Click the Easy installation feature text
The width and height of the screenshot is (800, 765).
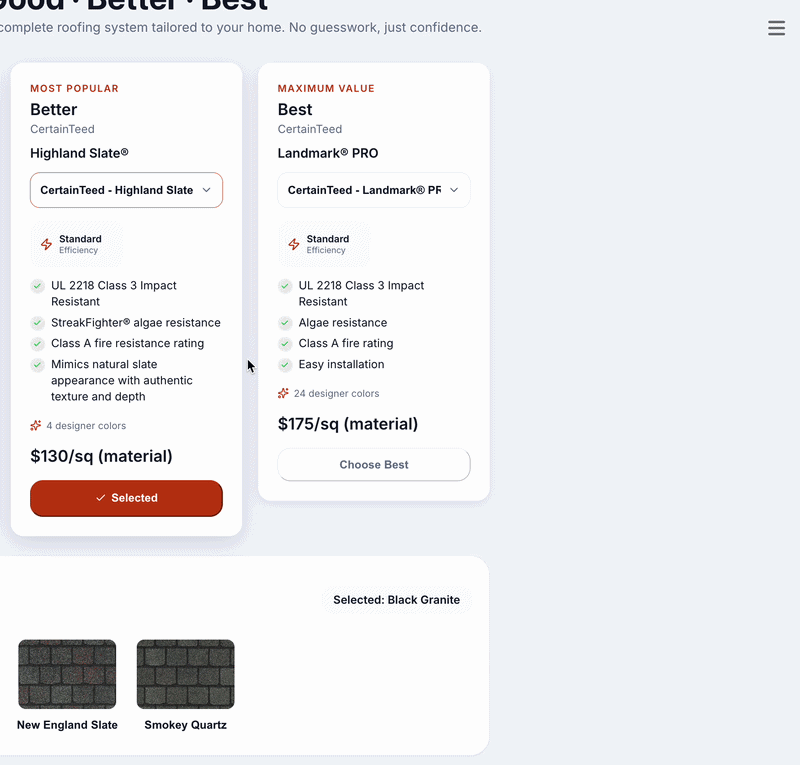pyautogui.click(x=341, y=364)
